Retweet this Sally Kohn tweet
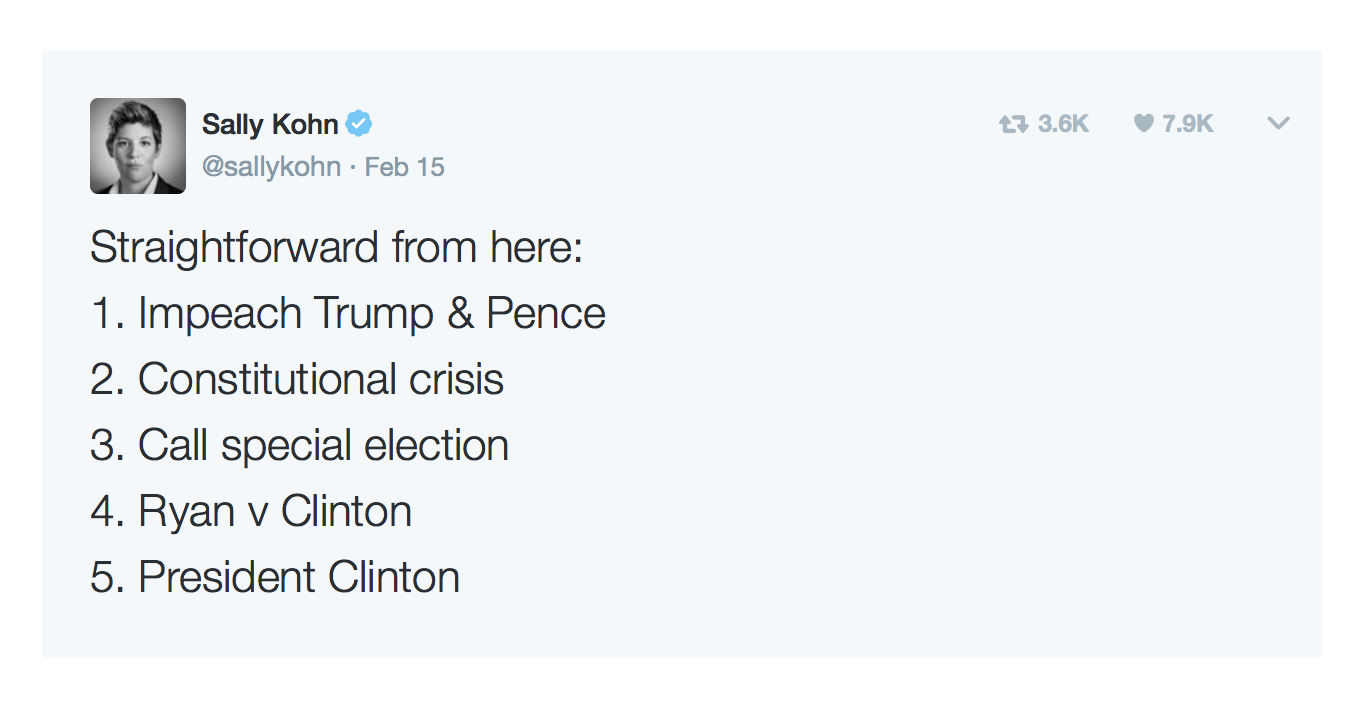Viewport: 1366px width, 706px height. [x=1013, y=124]
